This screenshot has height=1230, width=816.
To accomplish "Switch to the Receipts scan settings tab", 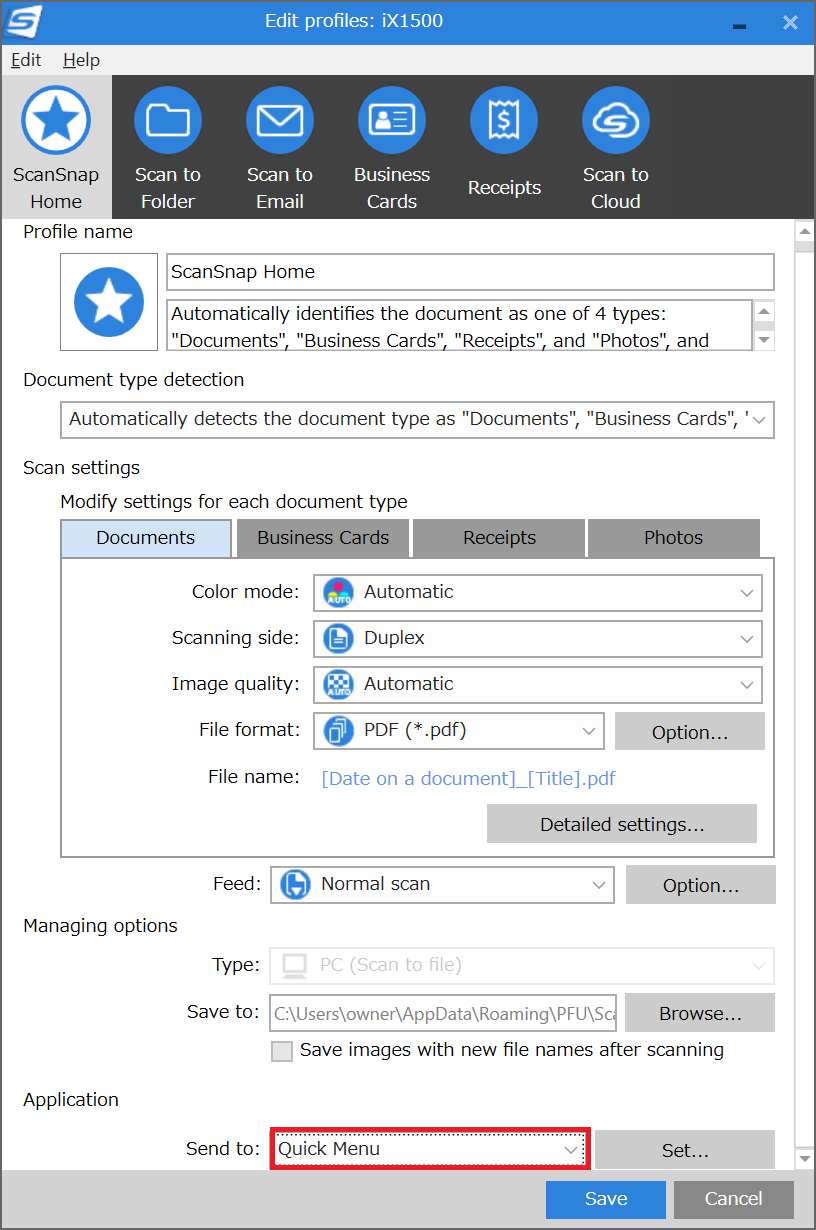I will pos(499,538).
